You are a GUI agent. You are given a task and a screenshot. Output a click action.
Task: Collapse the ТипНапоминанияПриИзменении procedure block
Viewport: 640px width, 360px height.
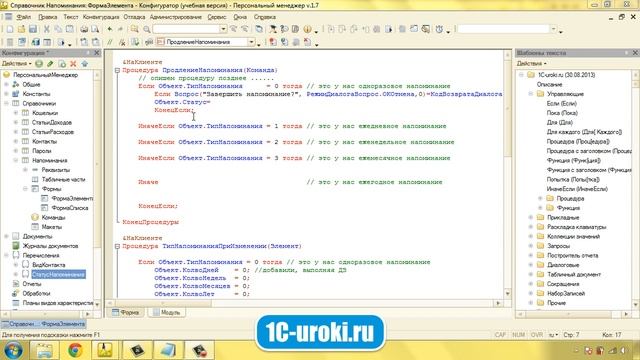(x=117, y=246)
